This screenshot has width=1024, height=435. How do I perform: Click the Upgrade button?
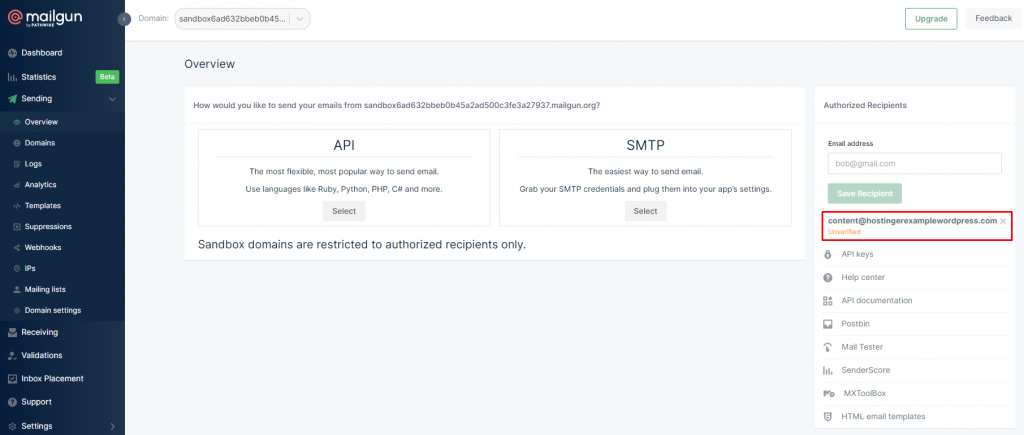tap(930, 19)
